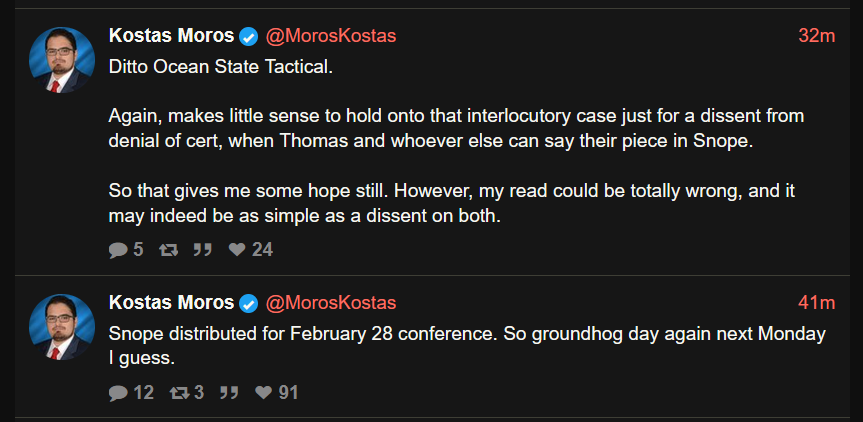The image size is (863, 422).
Task: Click quote icon on Snope conference tweet
Action: [229, 393]
